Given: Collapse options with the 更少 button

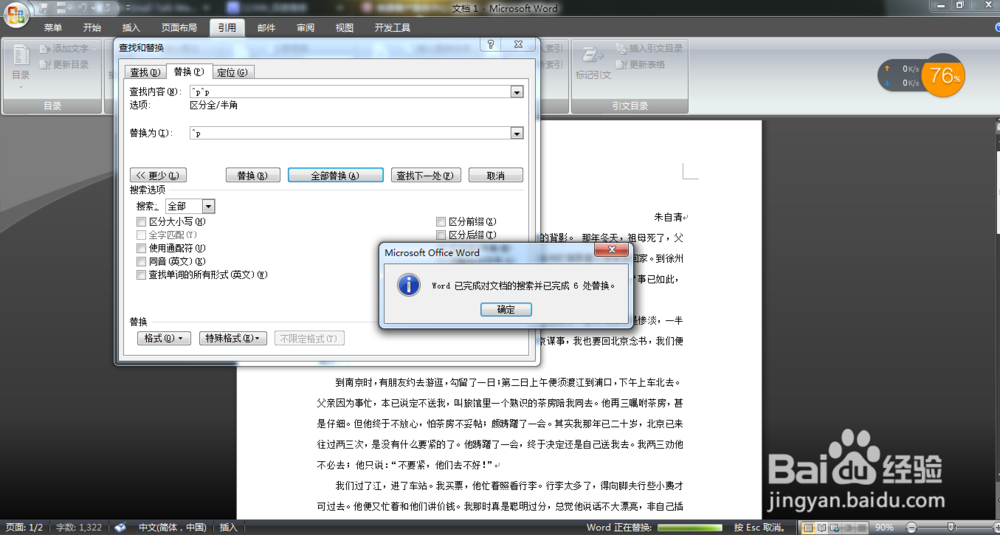Looking at the screenshot, I should pos(158,175).
